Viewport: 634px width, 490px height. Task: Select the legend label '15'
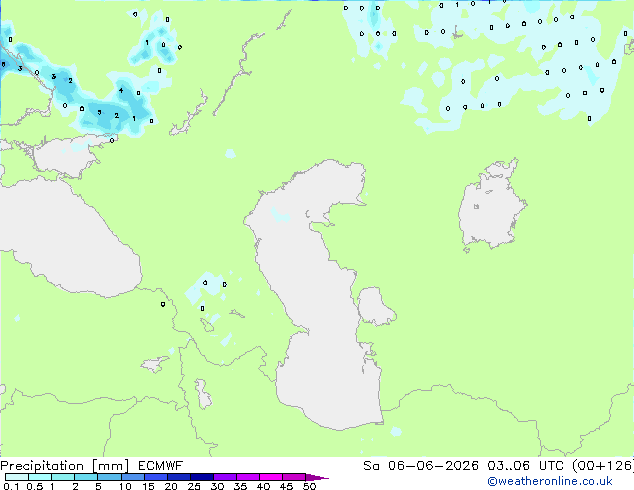pyautogui.click(x=148, y=486)
